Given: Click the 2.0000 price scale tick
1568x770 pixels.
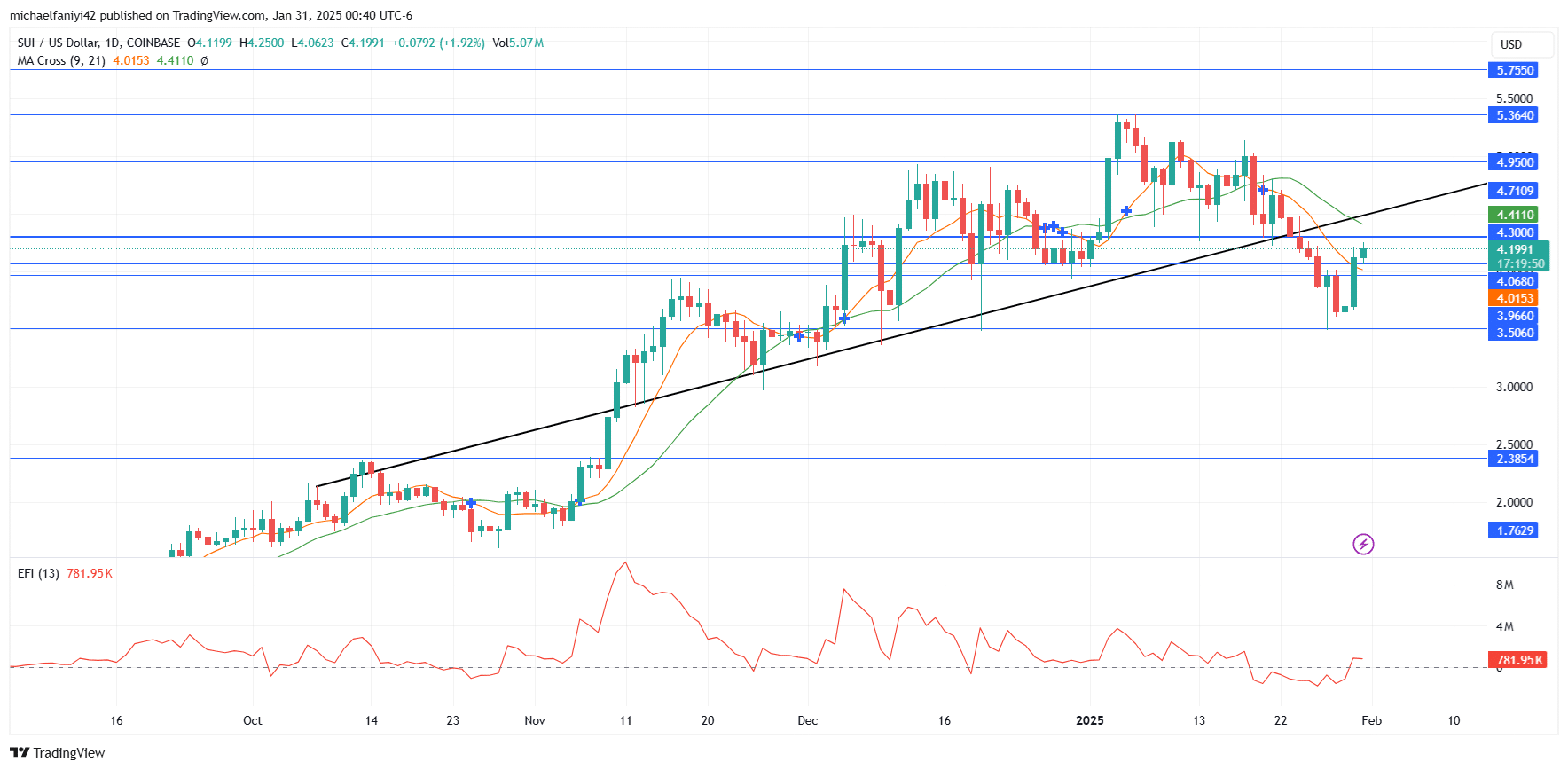Looking at the screenshot, I should [1514, 502].
